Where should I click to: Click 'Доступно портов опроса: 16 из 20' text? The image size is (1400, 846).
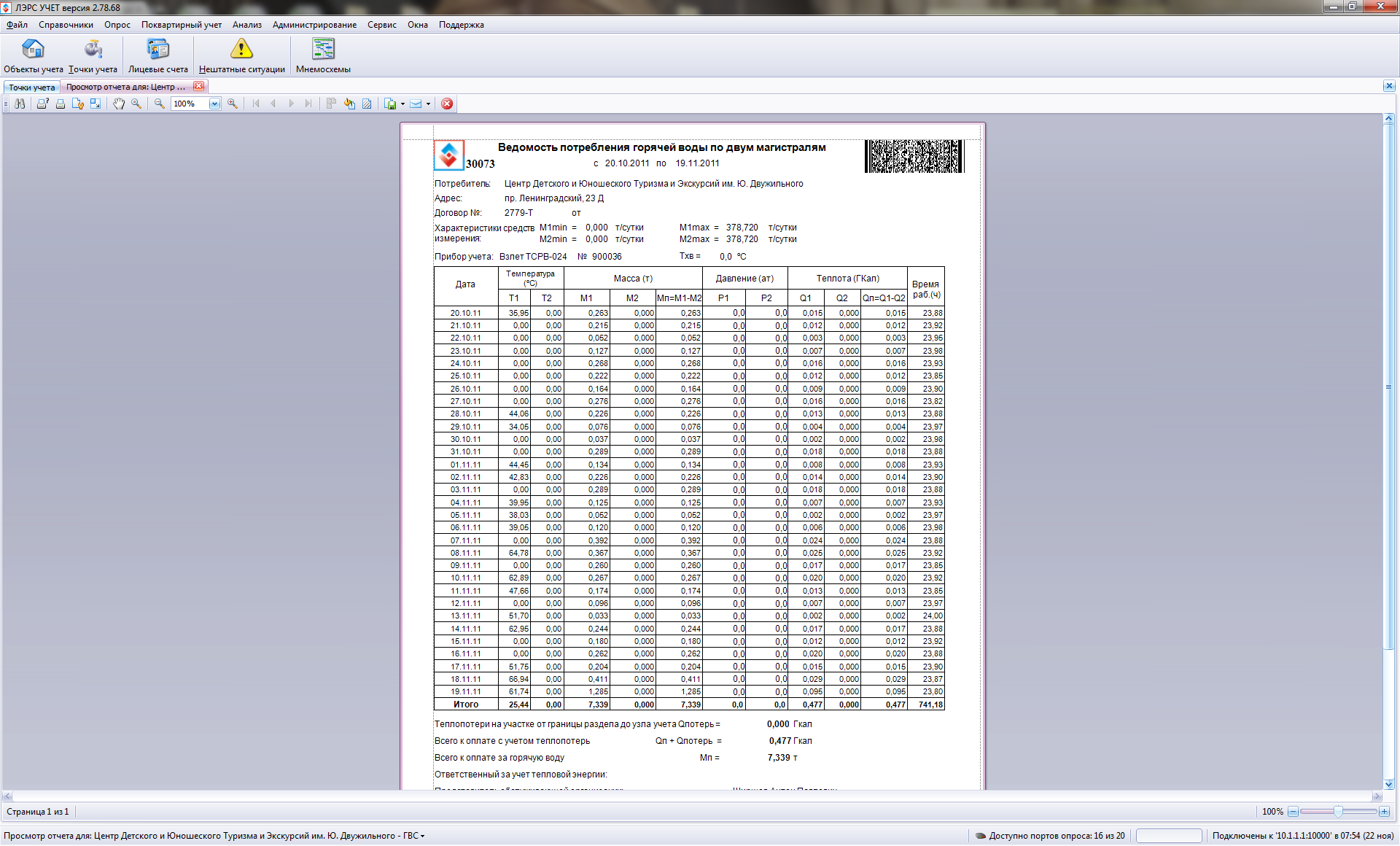click(1057, 836)
